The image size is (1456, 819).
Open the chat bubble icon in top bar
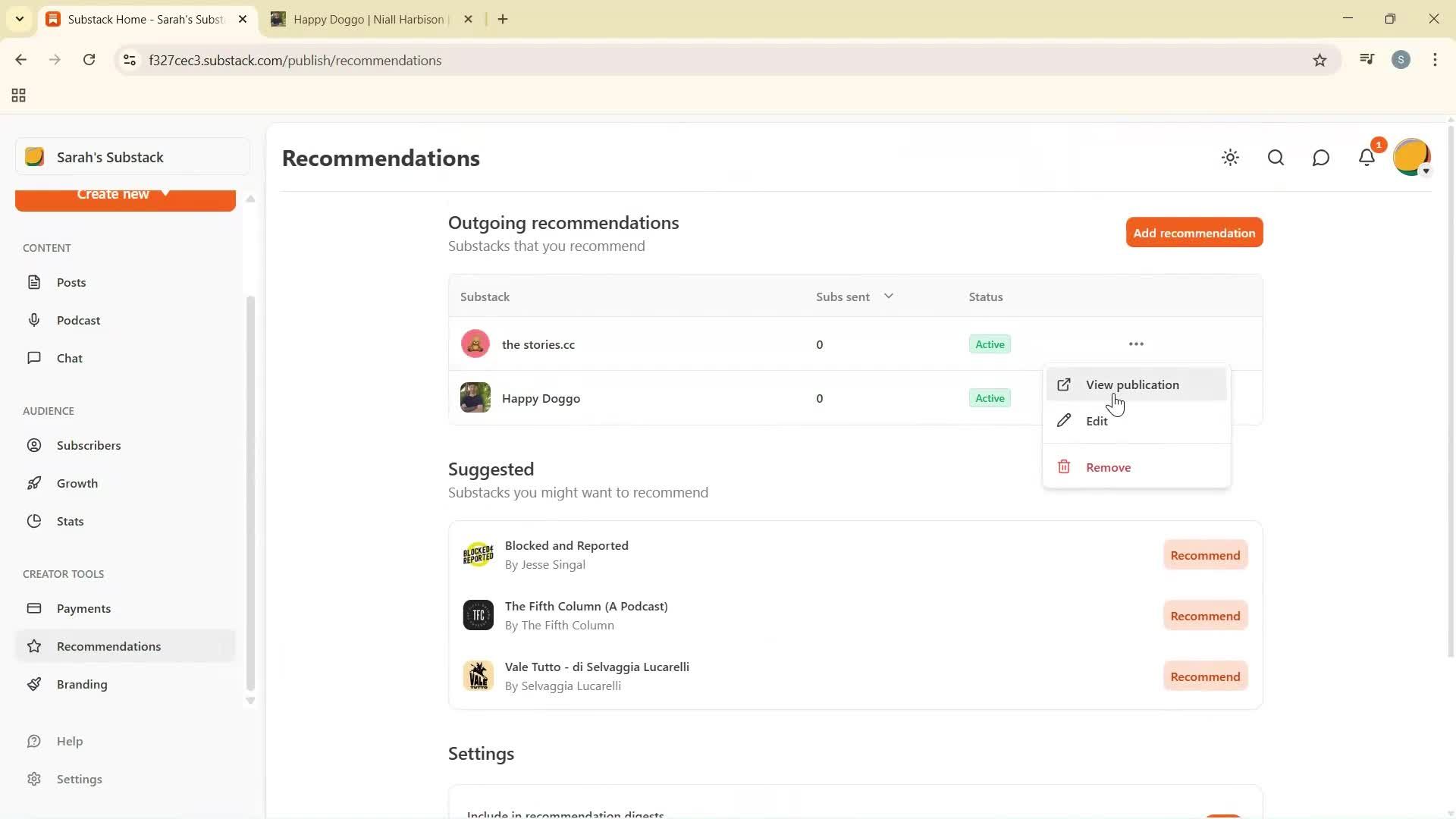click(x=1321, y=158)
